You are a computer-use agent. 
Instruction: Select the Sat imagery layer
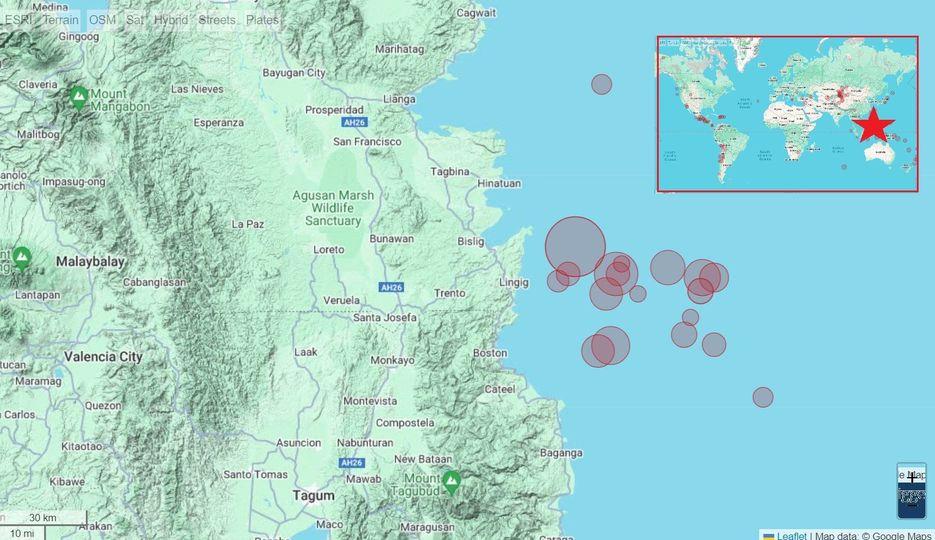coord(134,20)
